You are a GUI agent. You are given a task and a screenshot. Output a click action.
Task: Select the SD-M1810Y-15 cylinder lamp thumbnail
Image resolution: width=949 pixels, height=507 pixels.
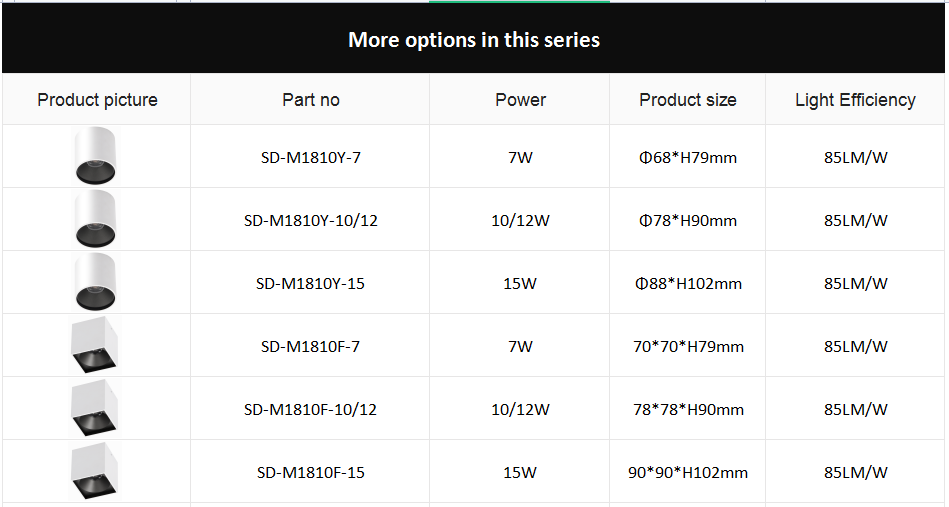click(95, 282)
